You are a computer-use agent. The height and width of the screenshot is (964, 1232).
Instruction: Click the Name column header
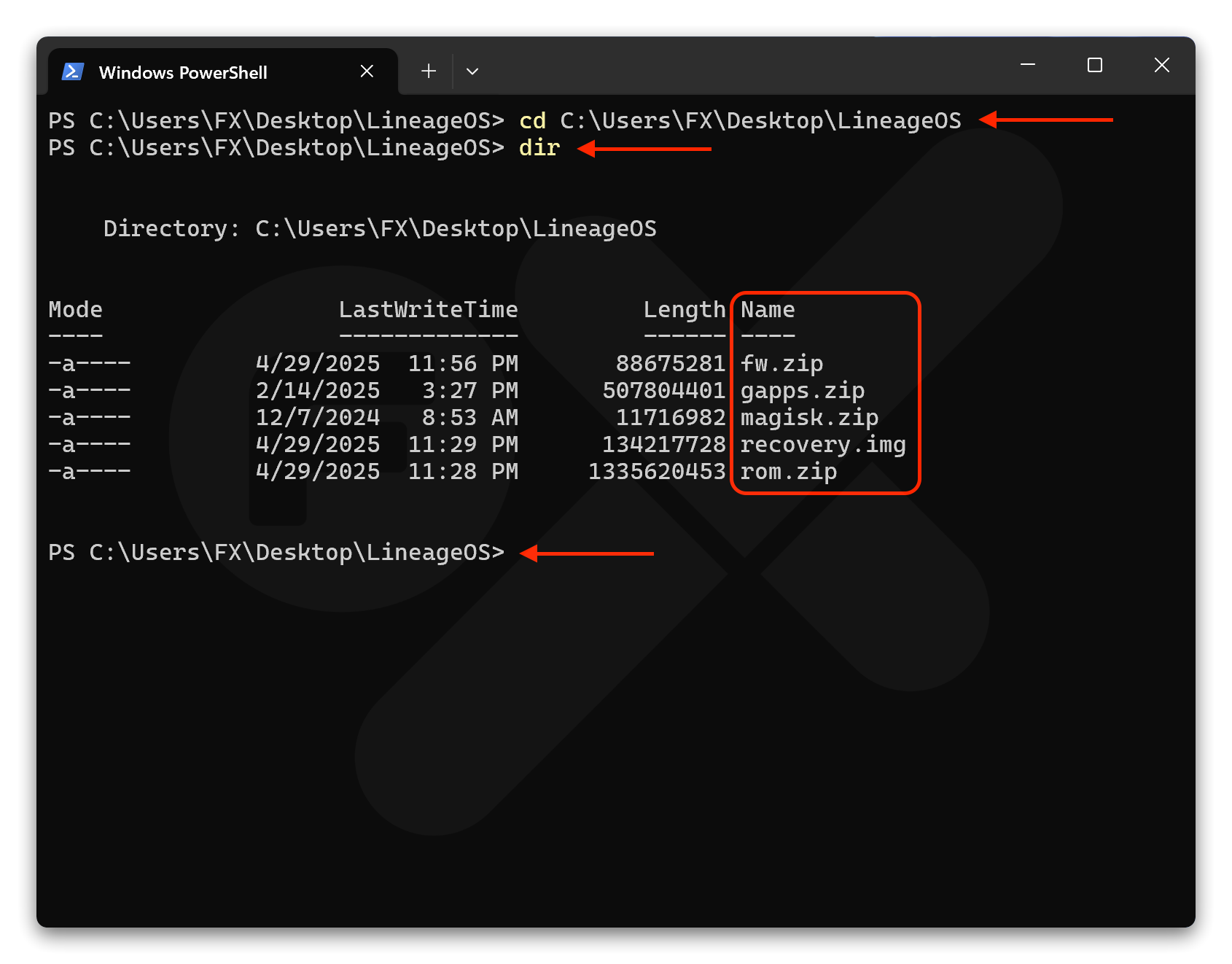click(x=768, y=310)
